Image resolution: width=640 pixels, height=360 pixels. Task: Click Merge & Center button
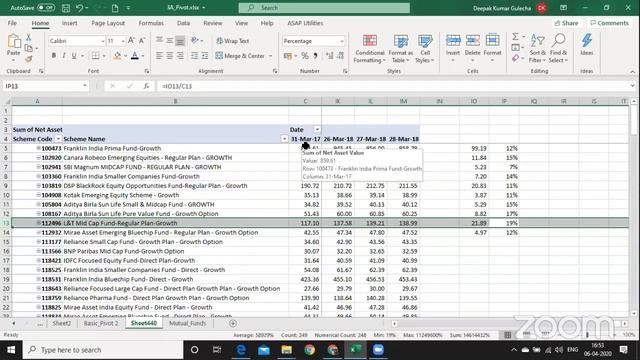coord(240,56)
